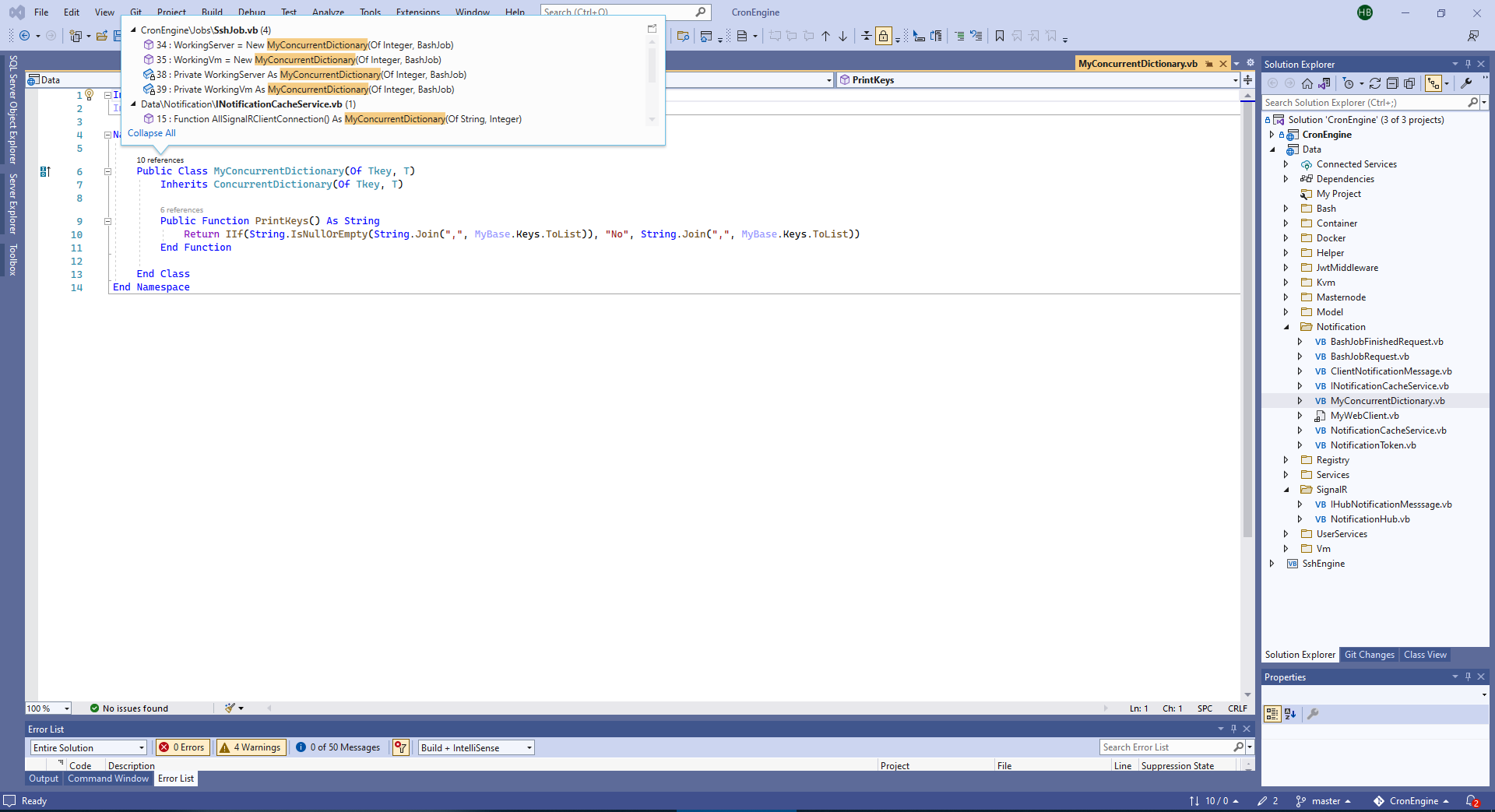Click the user account avatar HB
Screen dimensions: 1495x812
pos(1365,12)
